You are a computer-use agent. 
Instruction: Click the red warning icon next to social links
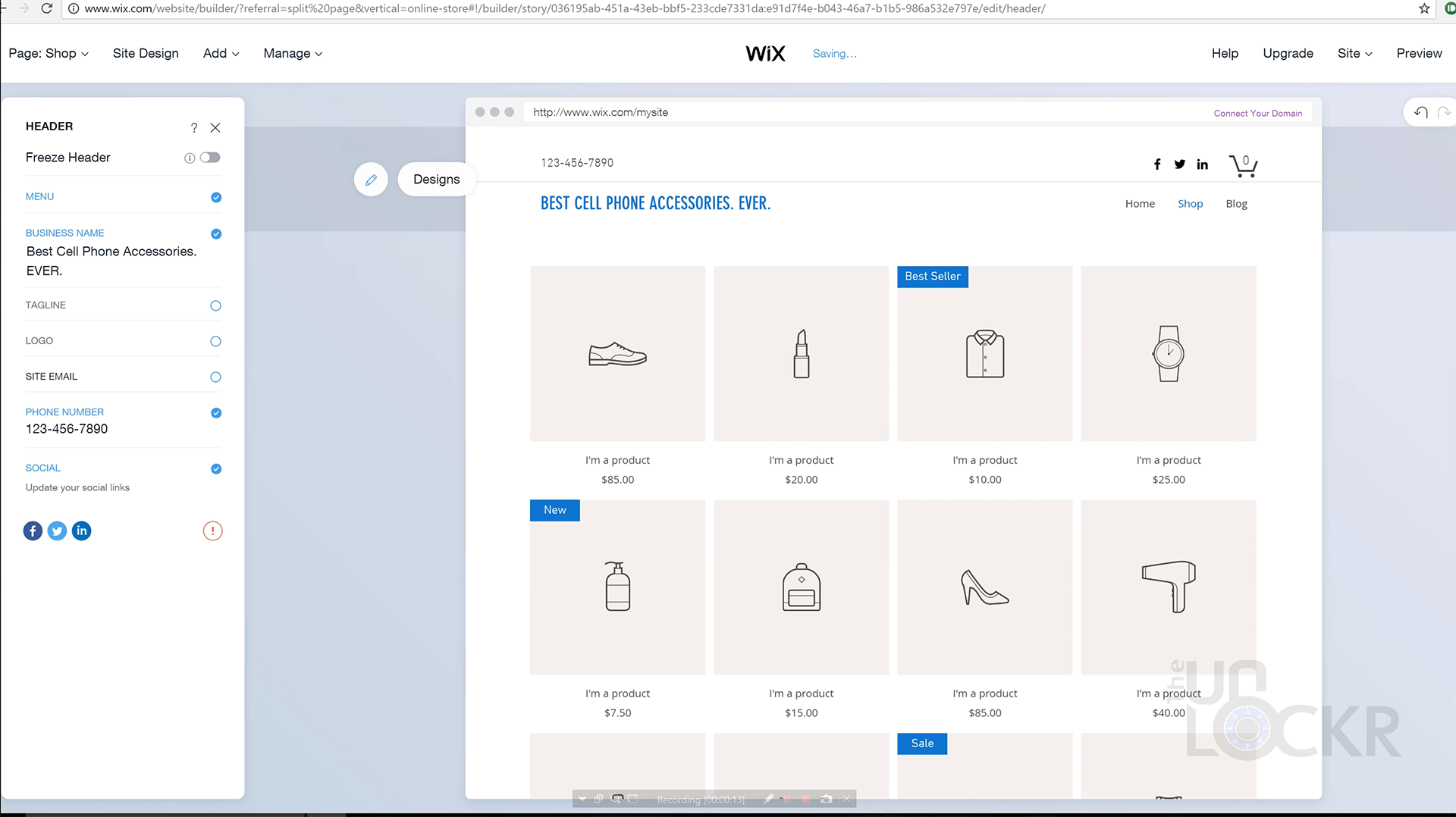[212, 531]
